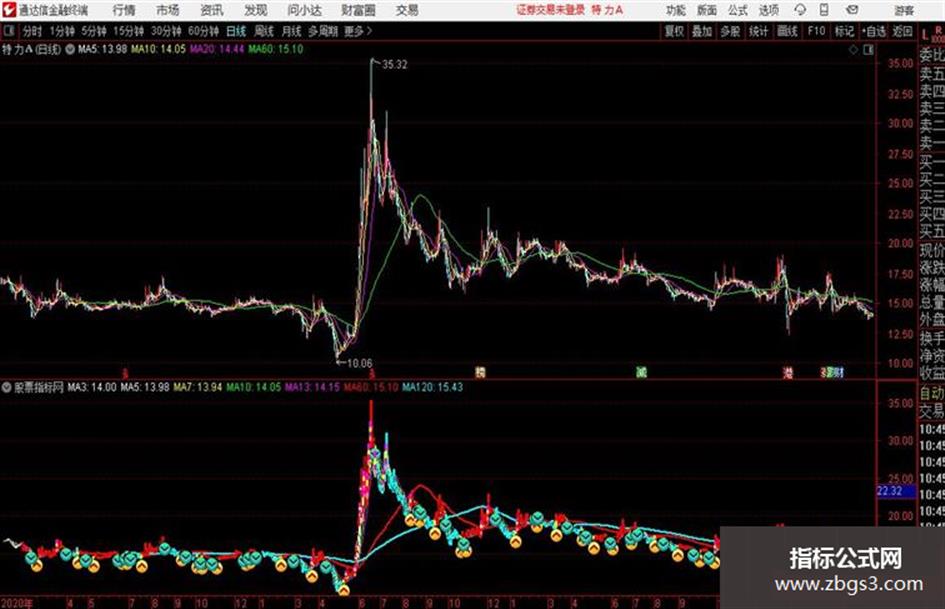Click the 游客 user account label
Image resolution: width=945 pixels, height=609 pixels.
(x=903, y=10)
